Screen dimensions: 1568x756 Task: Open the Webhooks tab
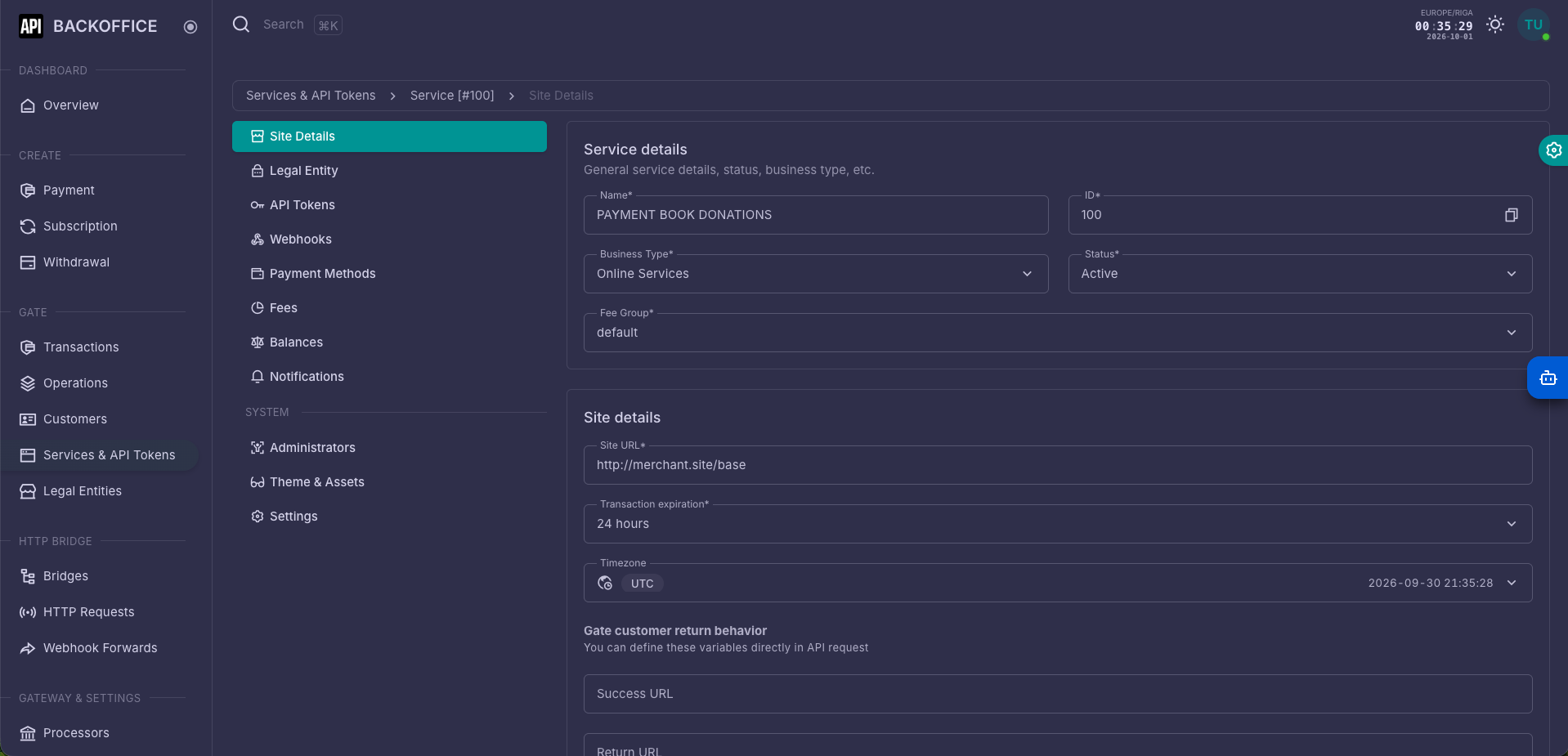pyautogui.click(x=389, y=239)
